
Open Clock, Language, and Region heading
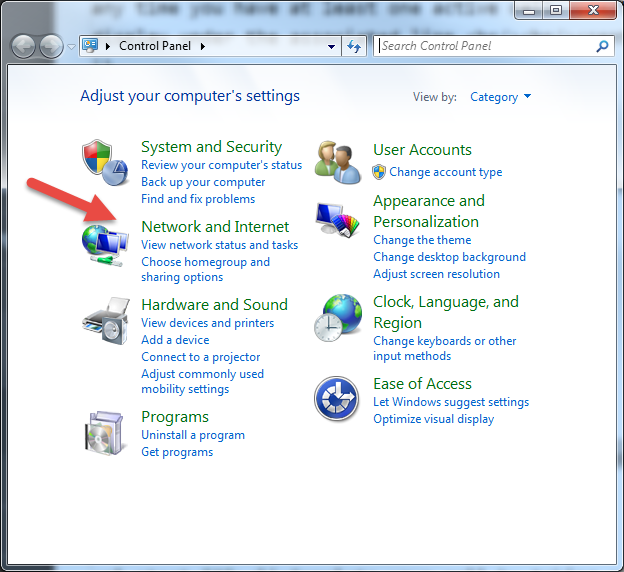(446, 312)
